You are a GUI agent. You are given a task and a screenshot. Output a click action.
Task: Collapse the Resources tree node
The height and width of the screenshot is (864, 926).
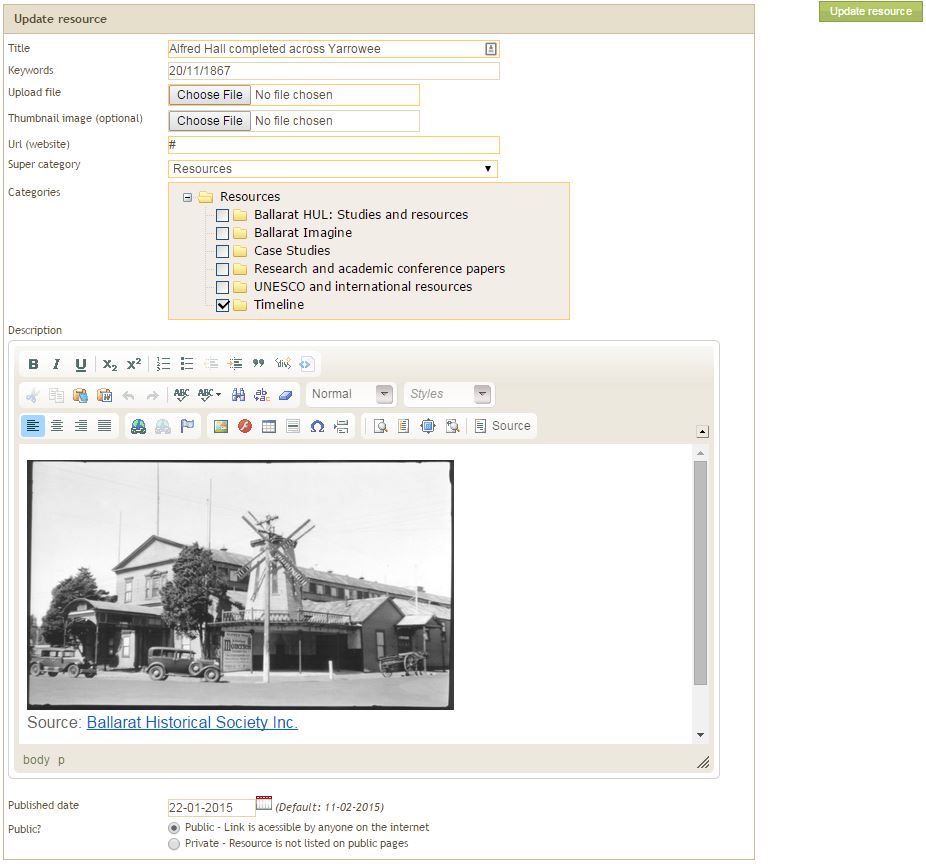(187, 197)
